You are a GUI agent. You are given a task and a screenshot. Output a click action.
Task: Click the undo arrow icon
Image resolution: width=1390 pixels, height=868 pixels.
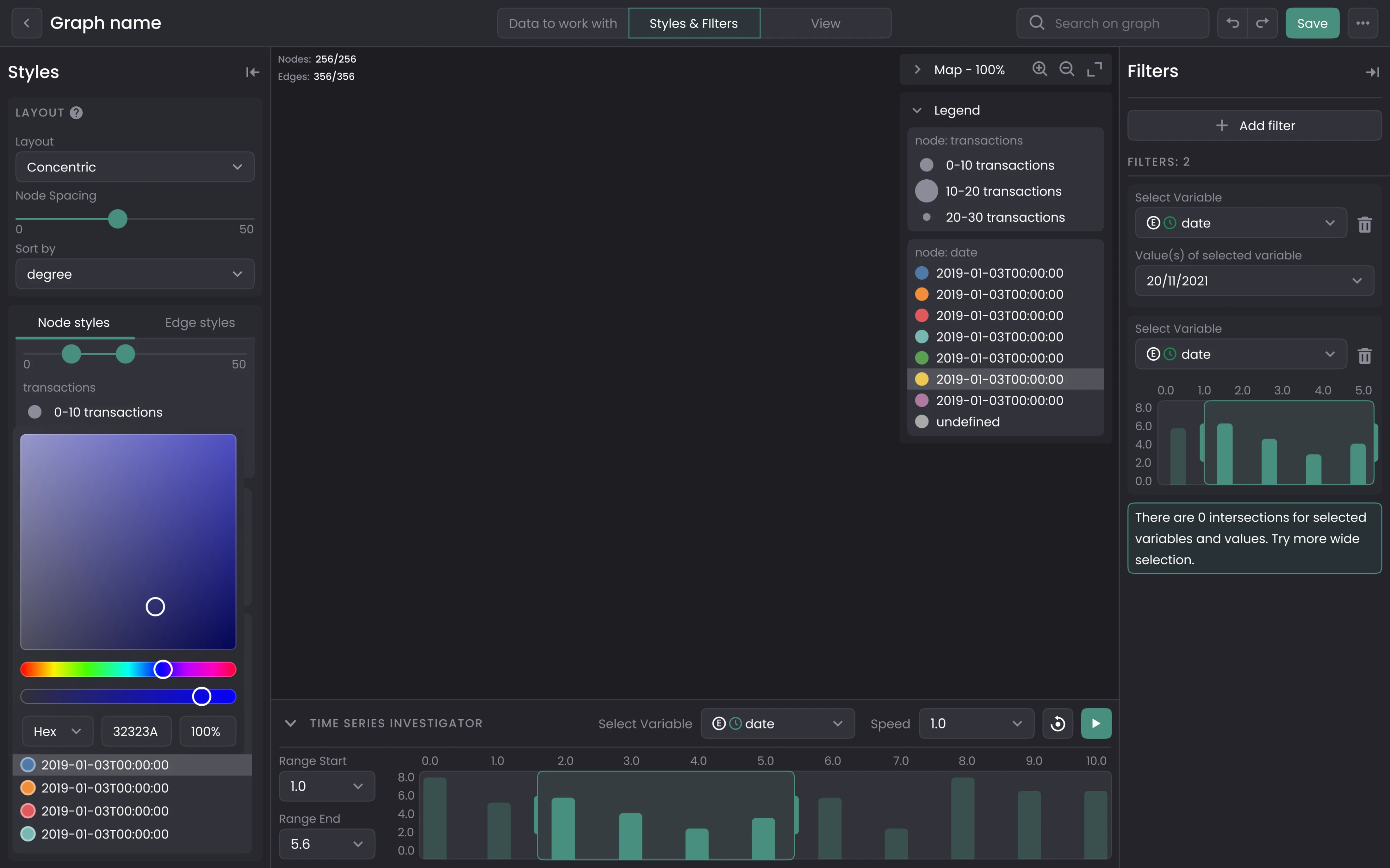[1233, 23]
